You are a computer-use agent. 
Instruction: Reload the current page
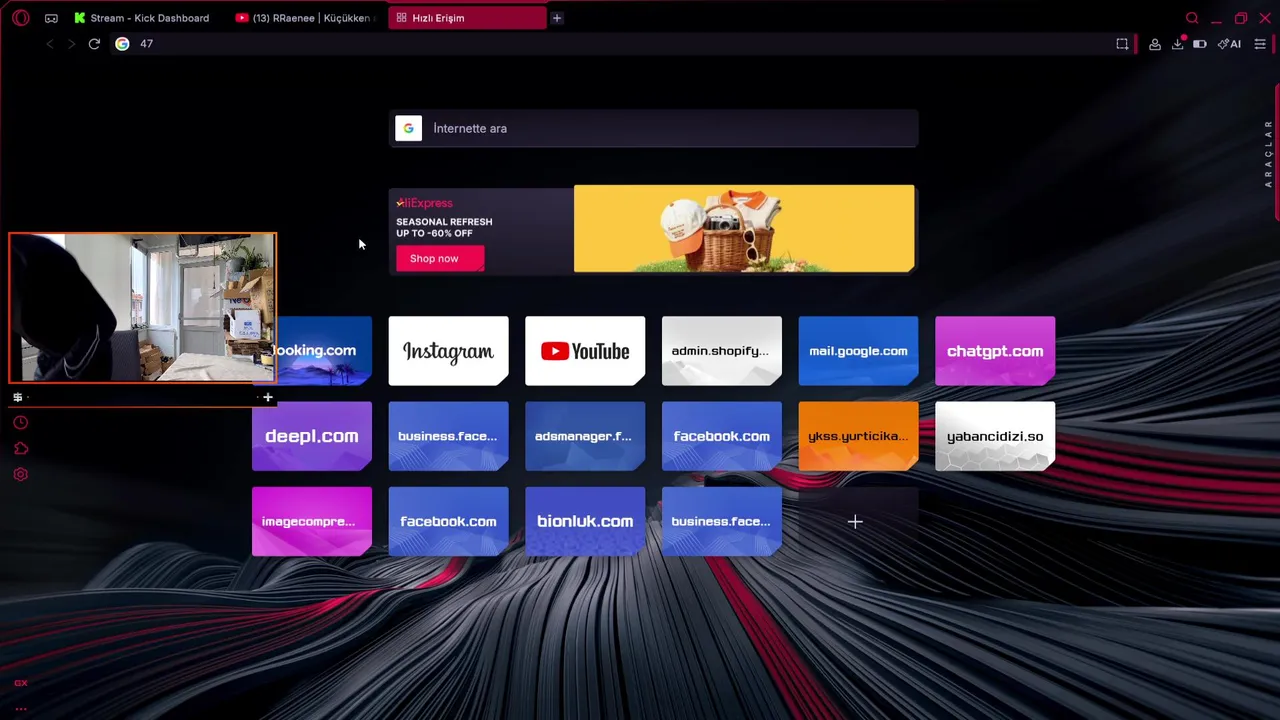94,44
